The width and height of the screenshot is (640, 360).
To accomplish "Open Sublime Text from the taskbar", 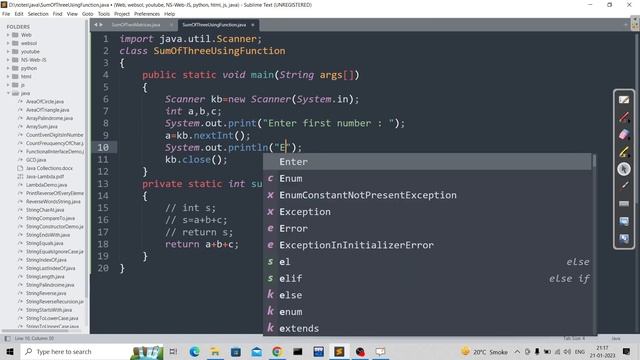I will 339,351.
